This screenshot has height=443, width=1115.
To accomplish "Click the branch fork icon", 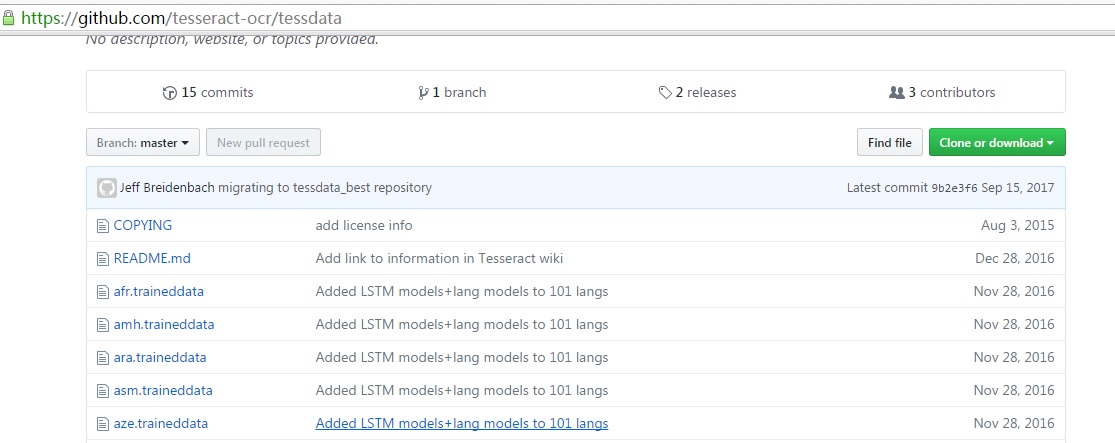I will pos(423,92).
